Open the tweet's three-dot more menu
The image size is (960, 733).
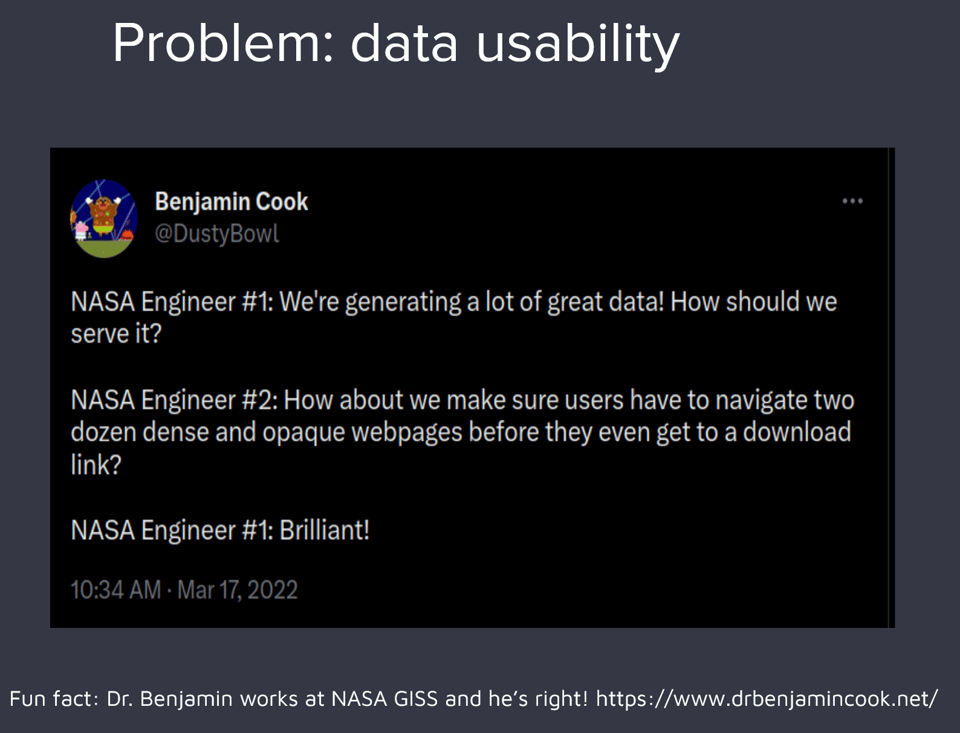coord(852,201)
